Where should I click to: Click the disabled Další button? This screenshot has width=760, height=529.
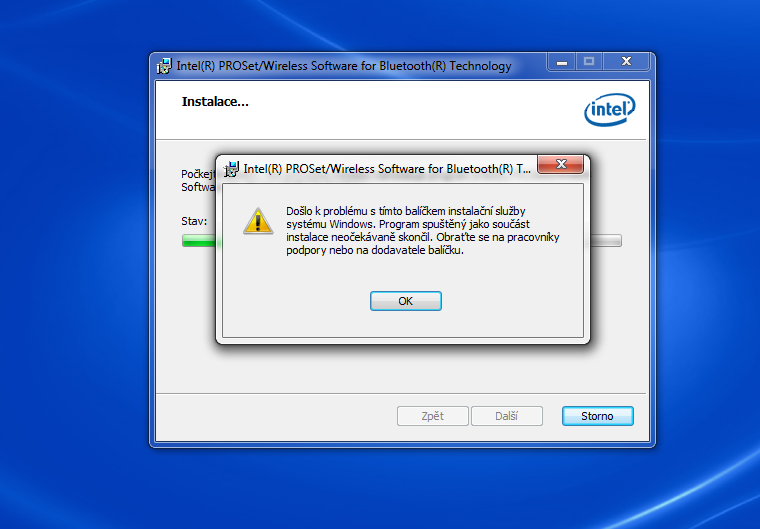coord(507,416)
